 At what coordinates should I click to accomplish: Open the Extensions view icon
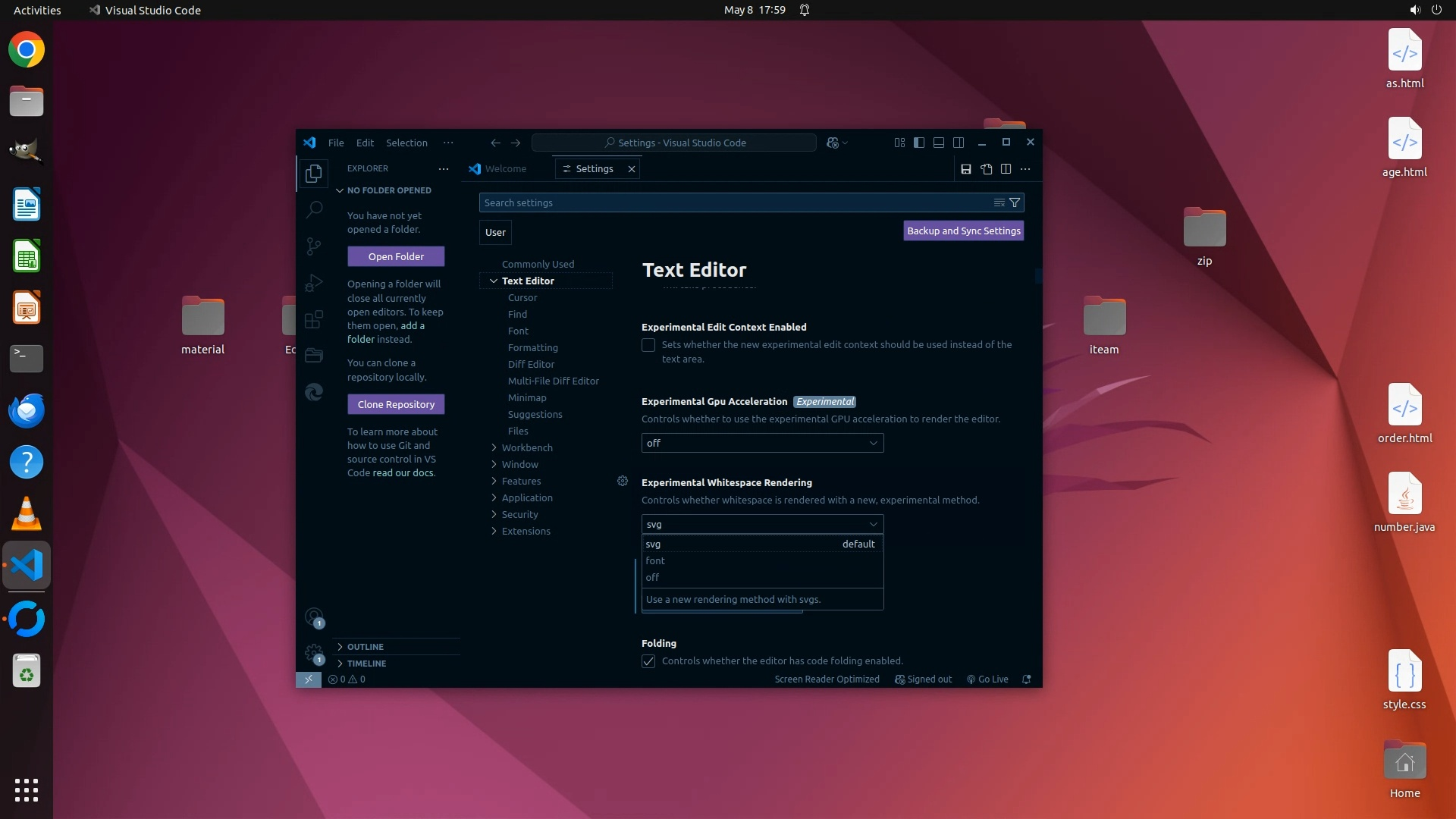coord(314,319)
